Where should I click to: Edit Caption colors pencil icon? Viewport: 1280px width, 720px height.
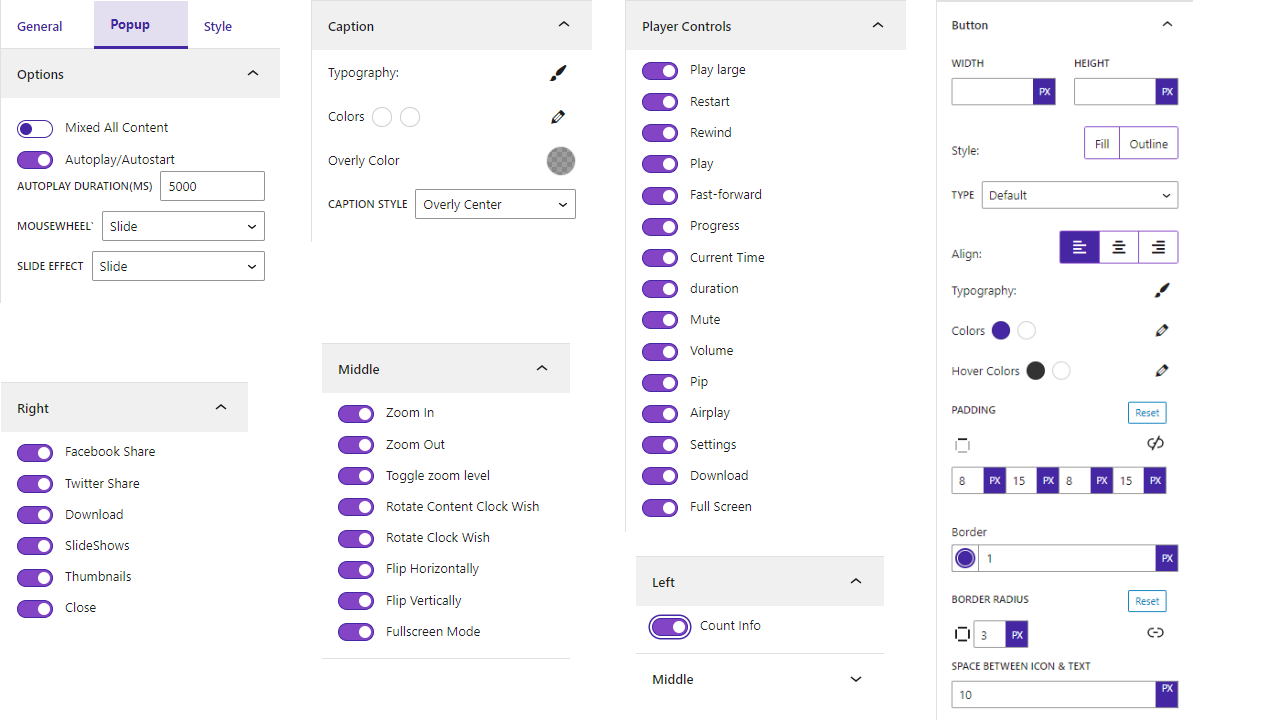[558, 117]
